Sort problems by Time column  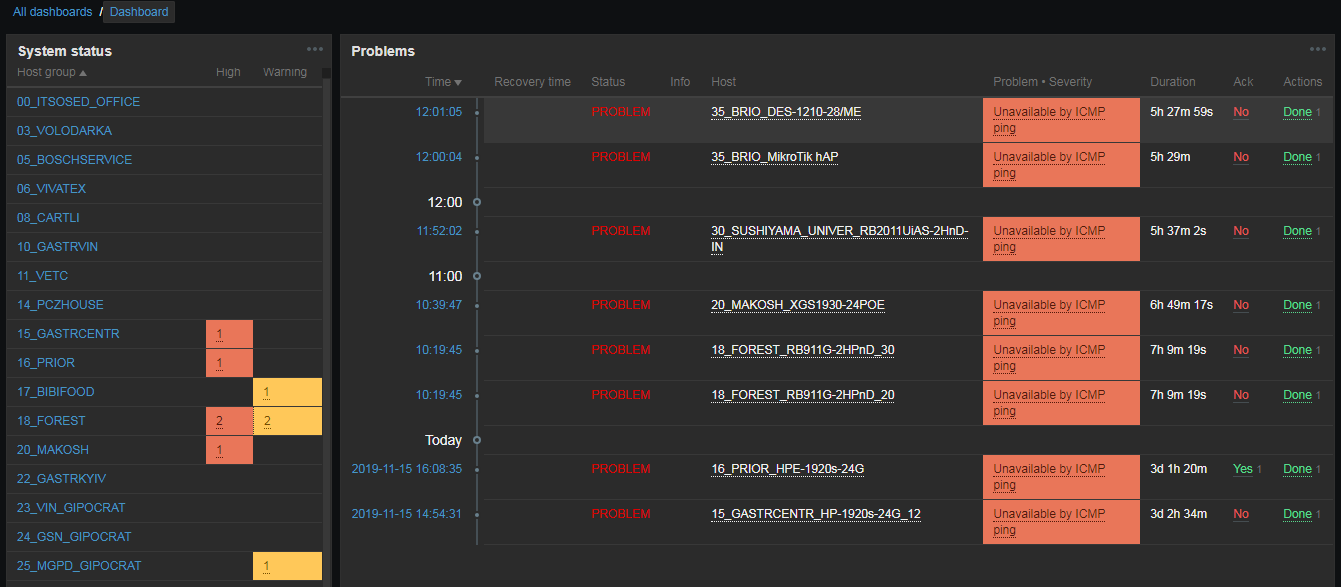[x=443, y=82]
